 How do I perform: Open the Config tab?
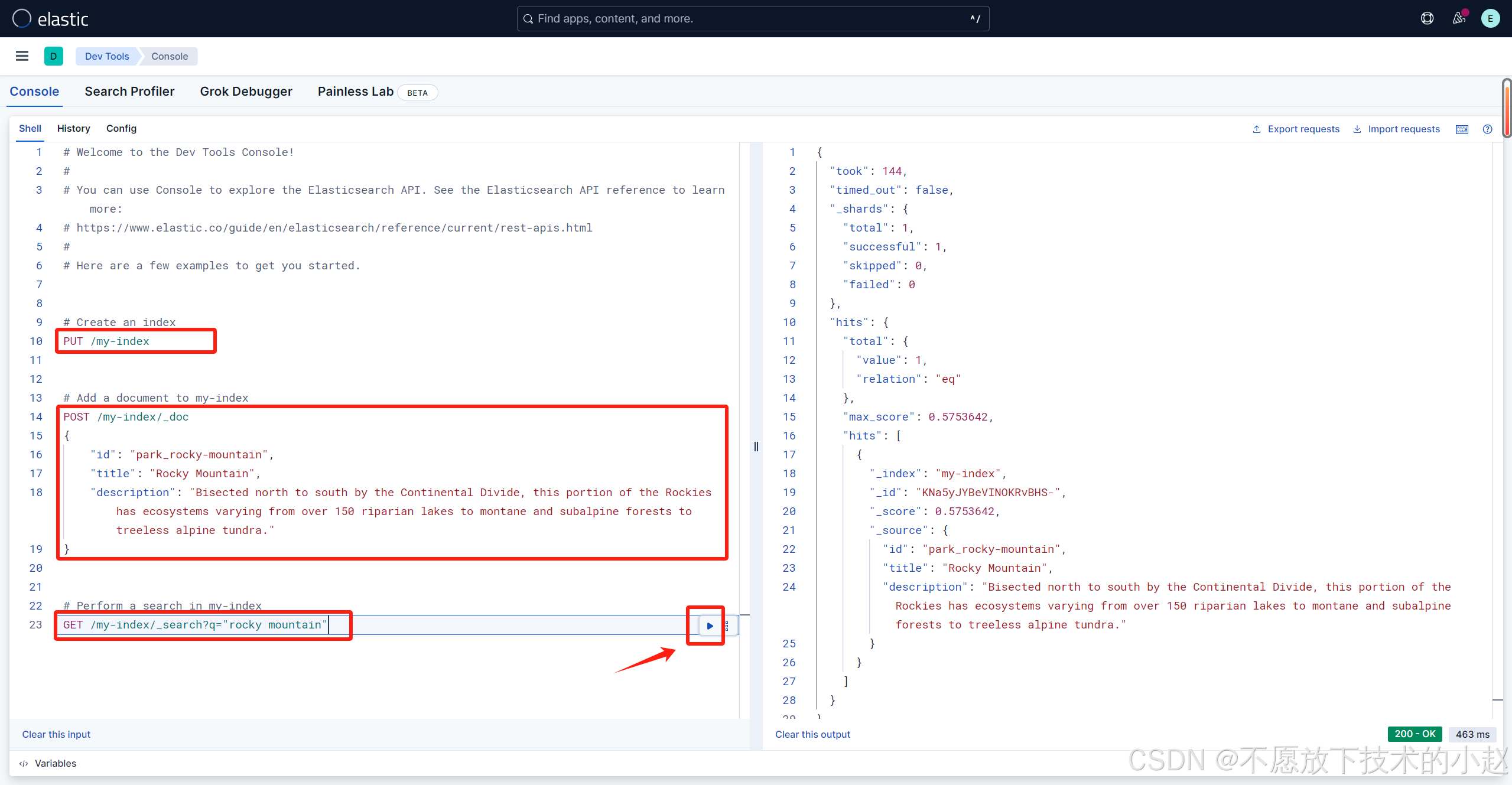pos(121,129)
